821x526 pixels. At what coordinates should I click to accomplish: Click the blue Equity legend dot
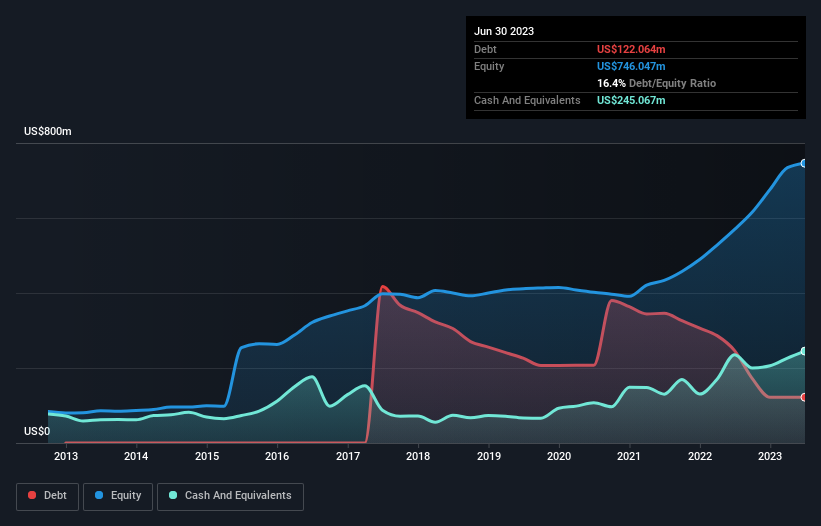click(x=99, y=495)
